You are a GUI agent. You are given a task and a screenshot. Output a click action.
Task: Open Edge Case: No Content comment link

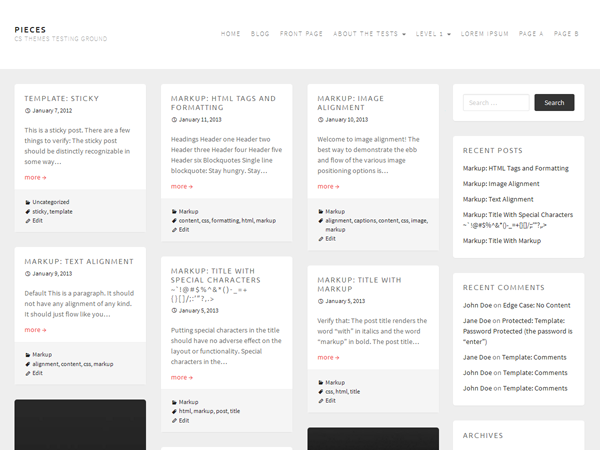pos(536,305)
